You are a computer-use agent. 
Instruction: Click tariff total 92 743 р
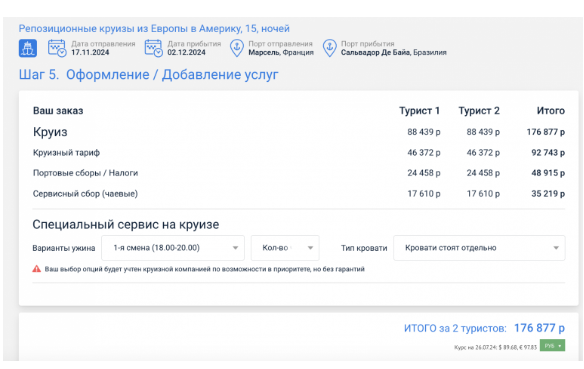tap(548, 153)
